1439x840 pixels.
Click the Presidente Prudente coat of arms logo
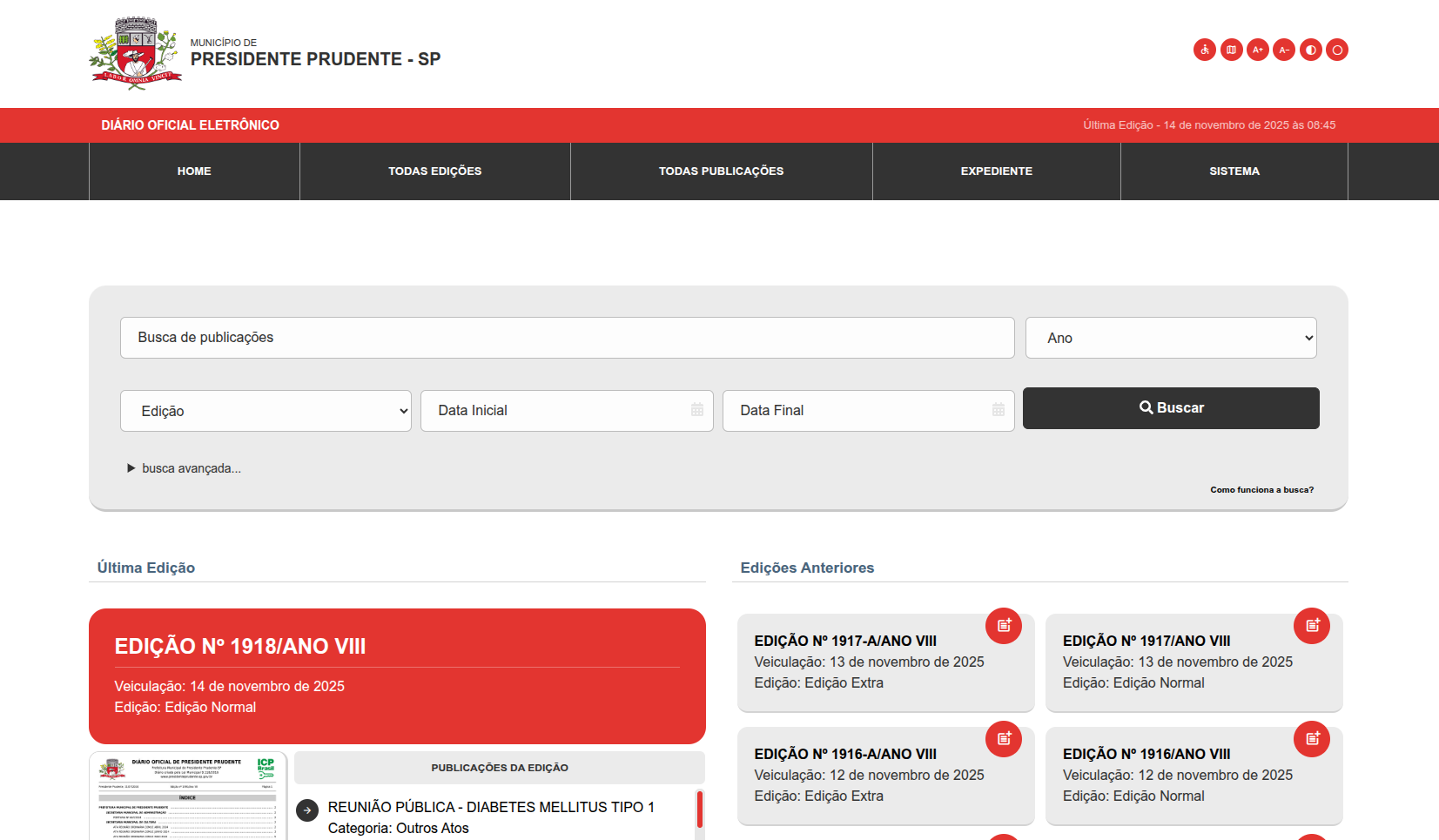click(135, 53)
